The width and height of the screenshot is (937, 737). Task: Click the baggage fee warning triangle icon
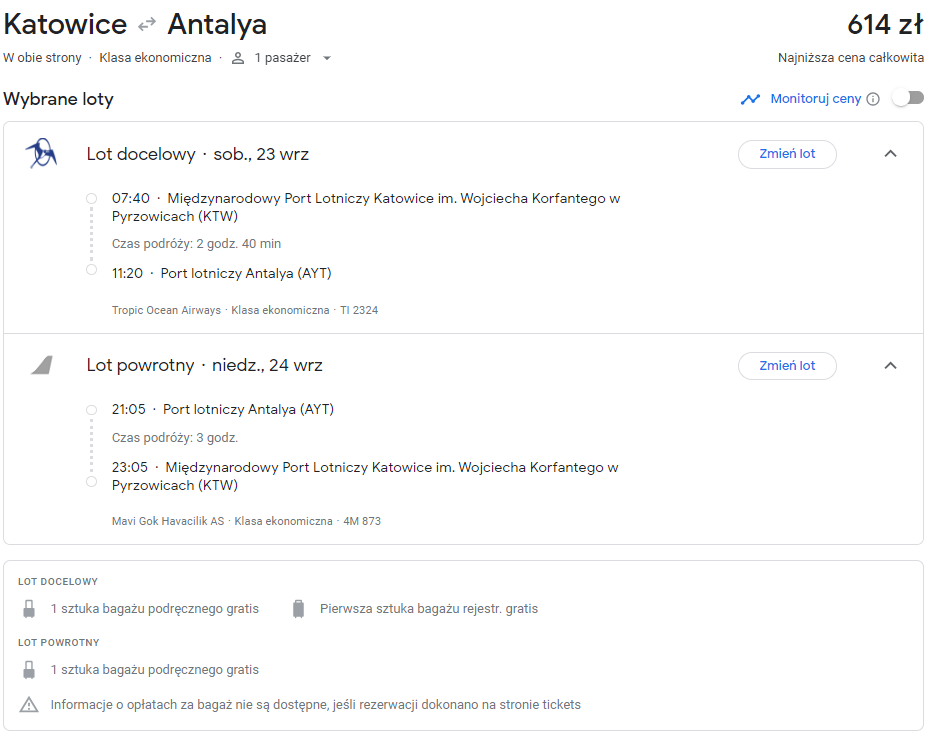[x=29, y=705]
